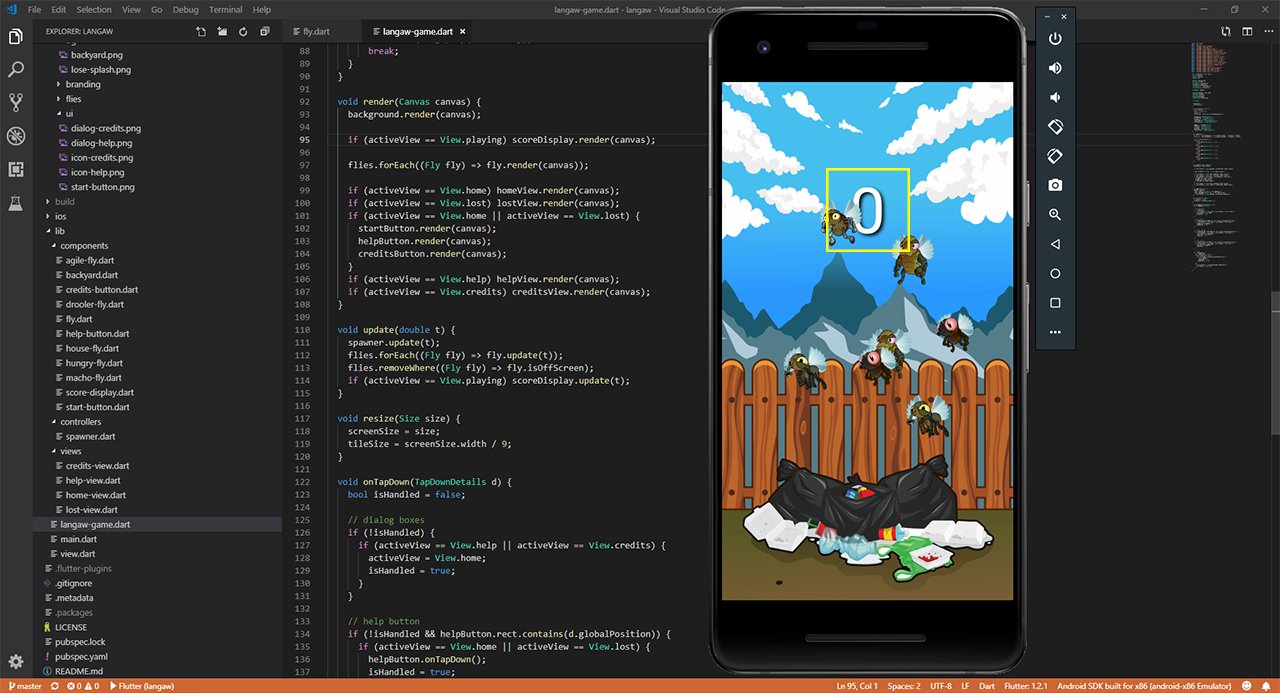
Task: Click the emulator Home circle button
Action: coord(1055,273)
